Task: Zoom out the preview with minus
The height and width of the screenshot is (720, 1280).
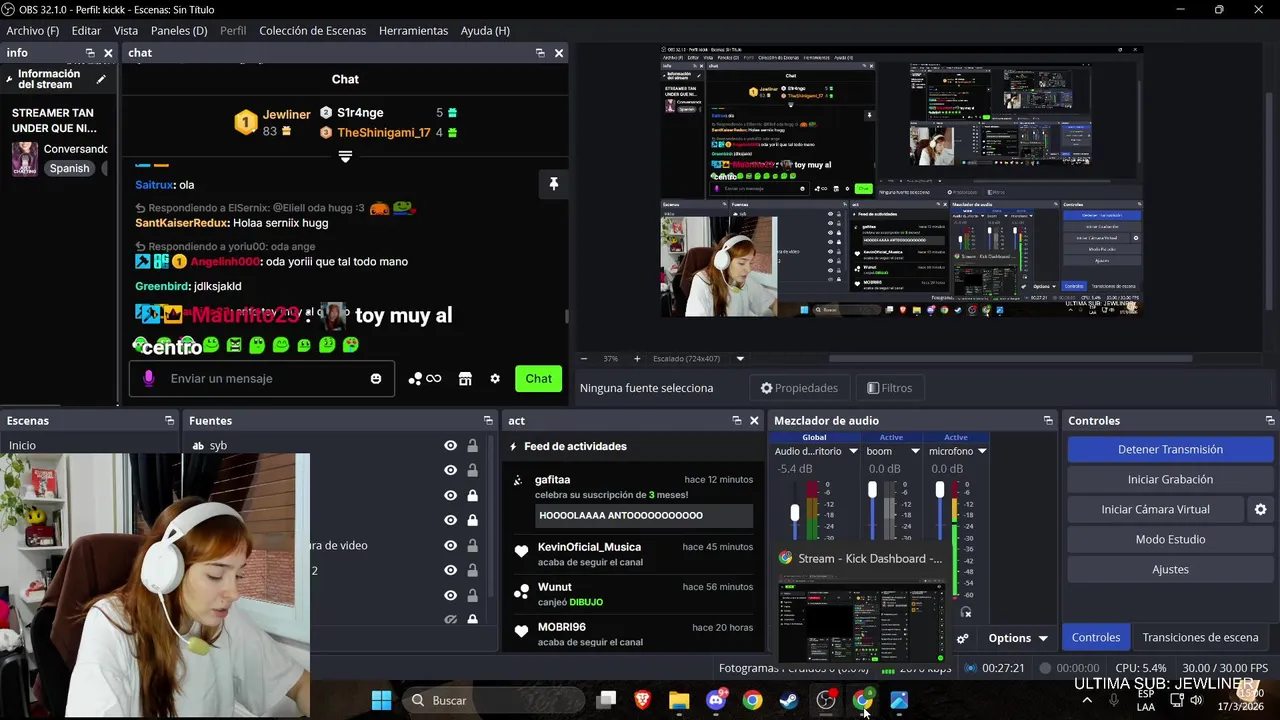Action: click(584, 358)
